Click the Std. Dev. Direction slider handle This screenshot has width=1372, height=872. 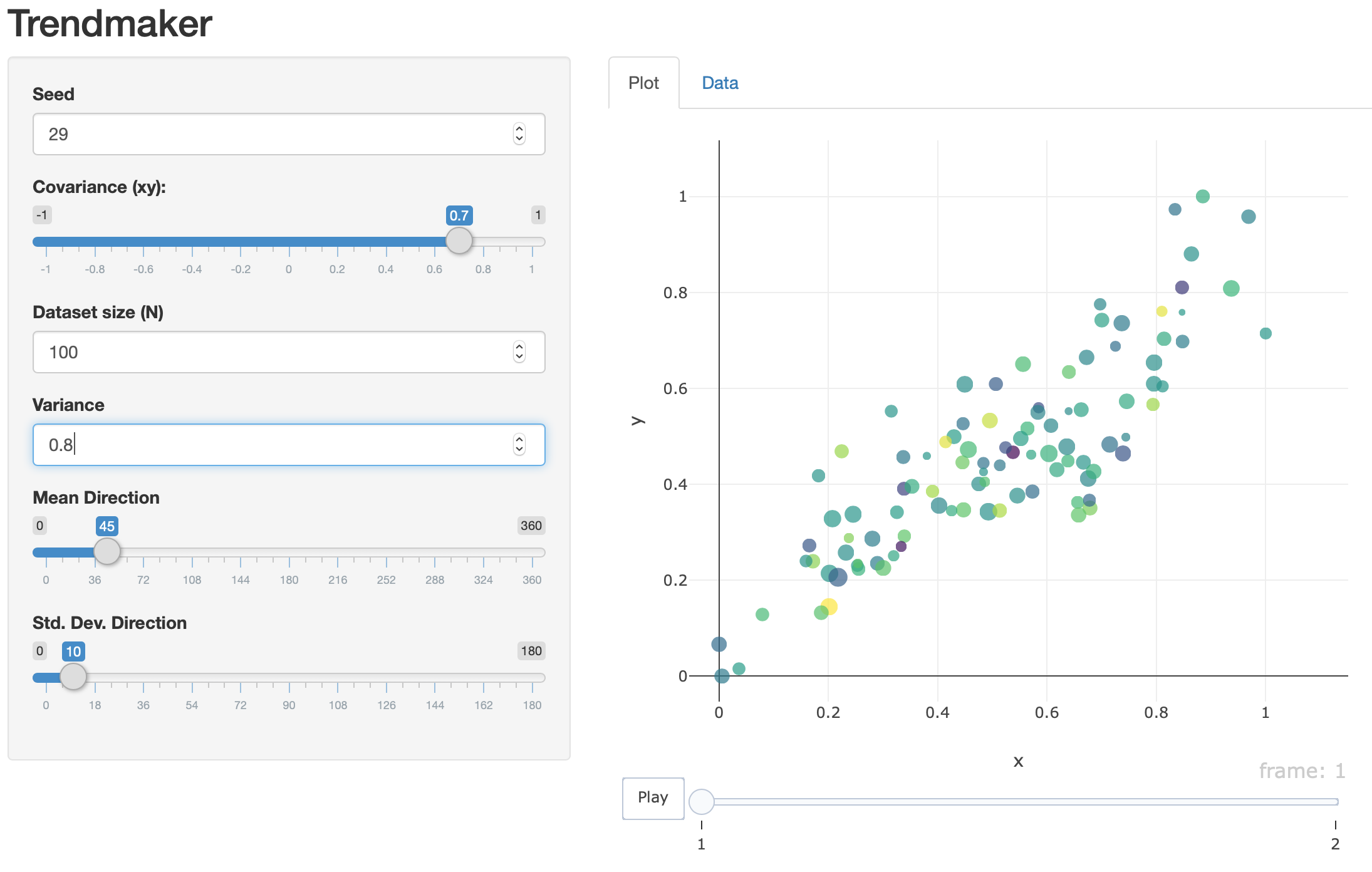73,677
